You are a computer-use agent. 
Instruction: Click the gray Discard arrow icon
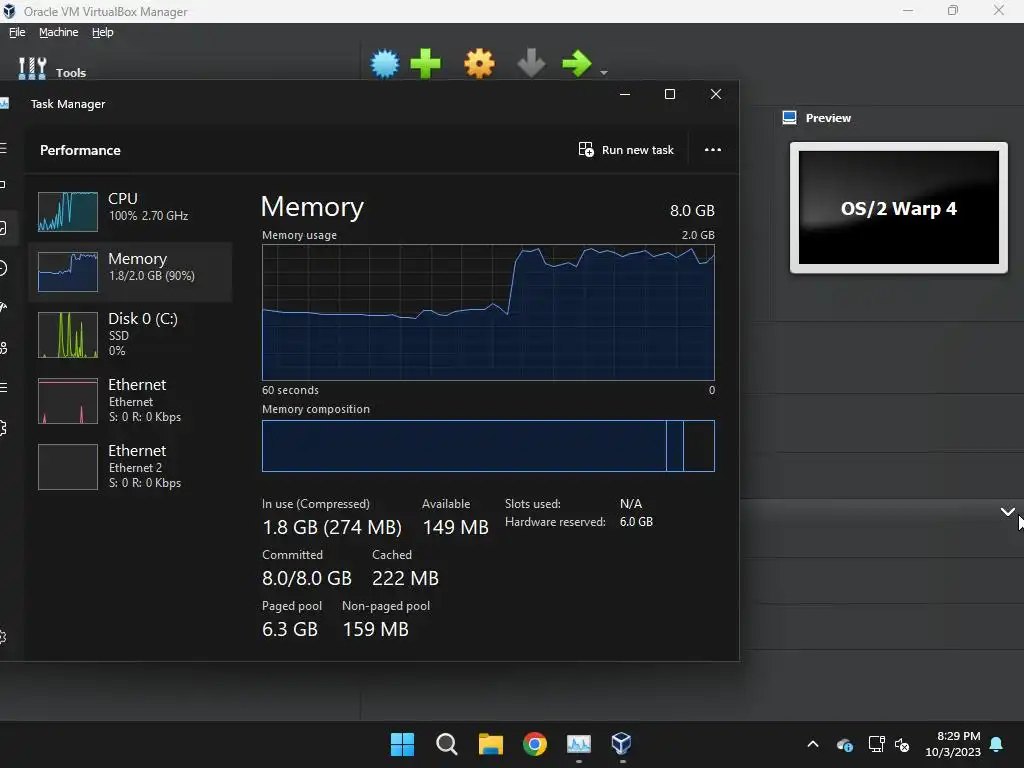(531, 63)
